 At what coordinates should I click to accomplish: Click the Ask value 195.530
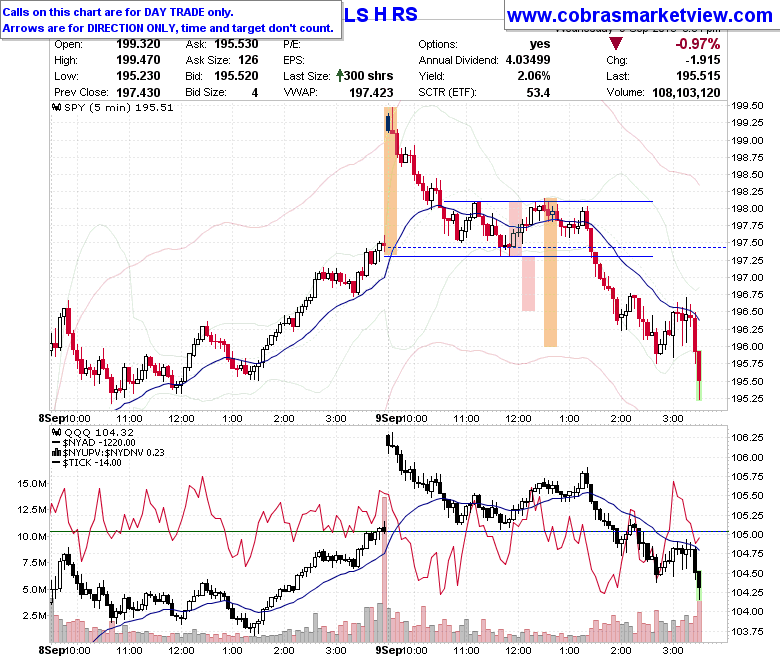(236, 44)
